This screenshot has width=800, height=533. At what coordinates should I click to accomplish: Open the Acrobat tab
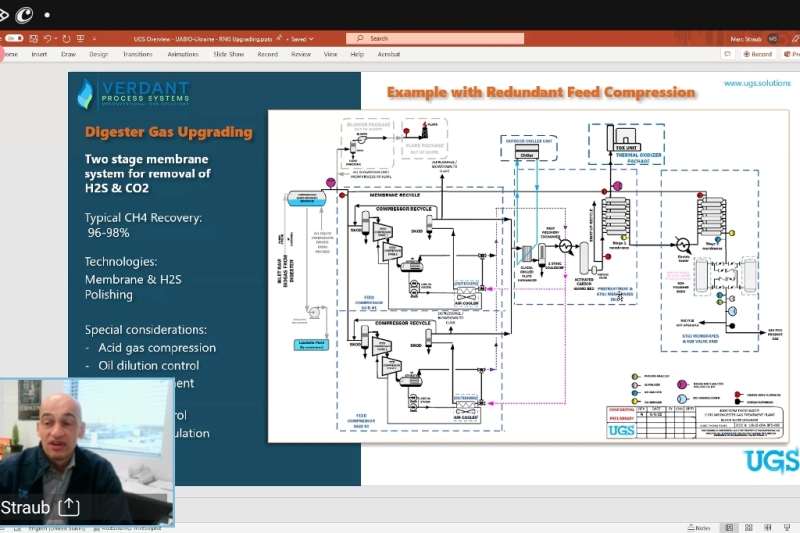pos(389,54)
